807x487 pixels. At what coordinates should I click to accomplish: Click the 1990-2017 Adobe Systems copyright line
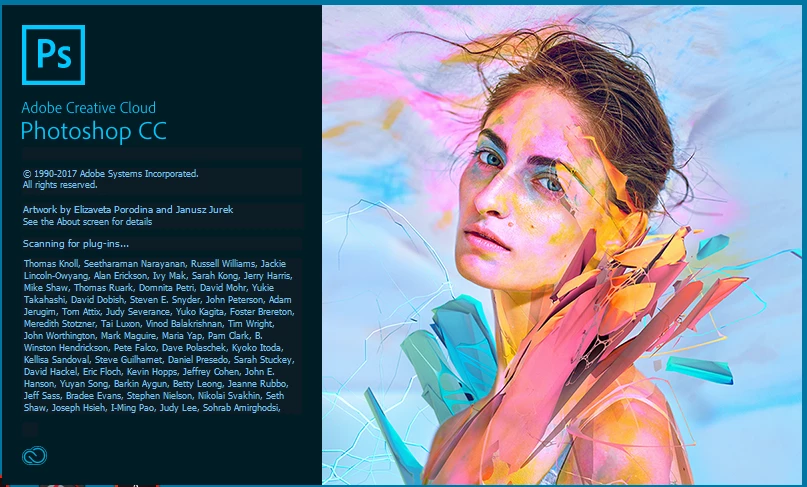tap(110, 173)
